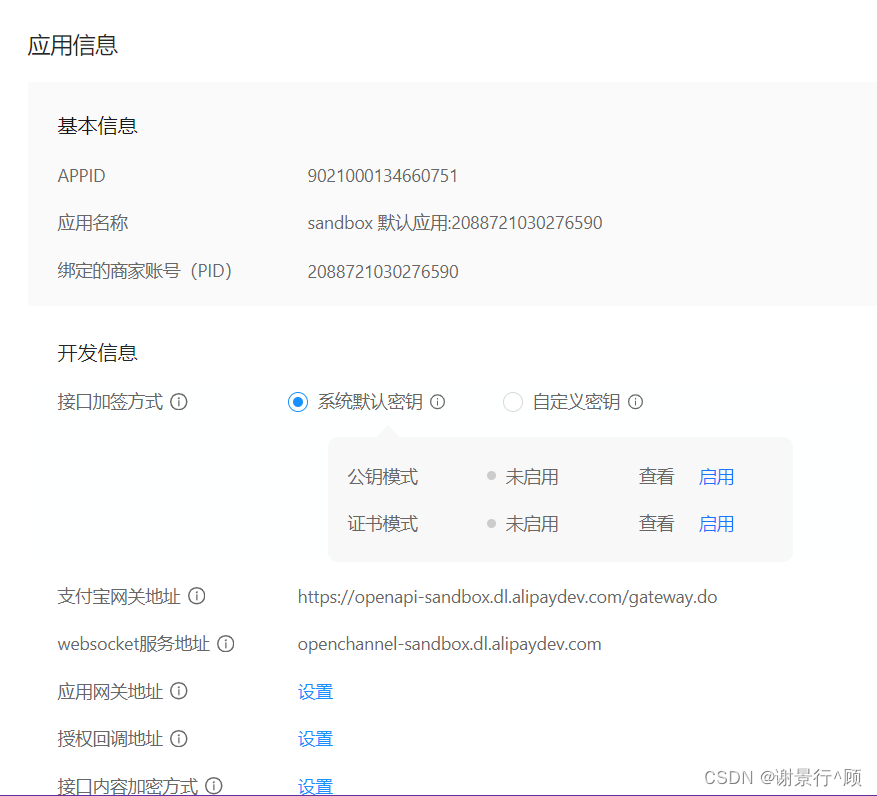The width and height of the screenshot is (877, 796).
Task: Select the 自定义密钥 radio button
Action: point(513,402)
